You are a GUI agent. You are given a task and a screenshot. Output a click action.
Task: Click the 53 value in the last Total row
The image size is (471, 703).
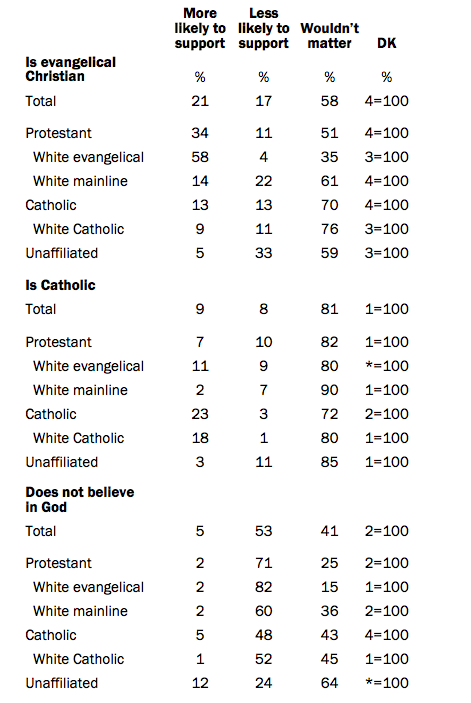(264, 531)
